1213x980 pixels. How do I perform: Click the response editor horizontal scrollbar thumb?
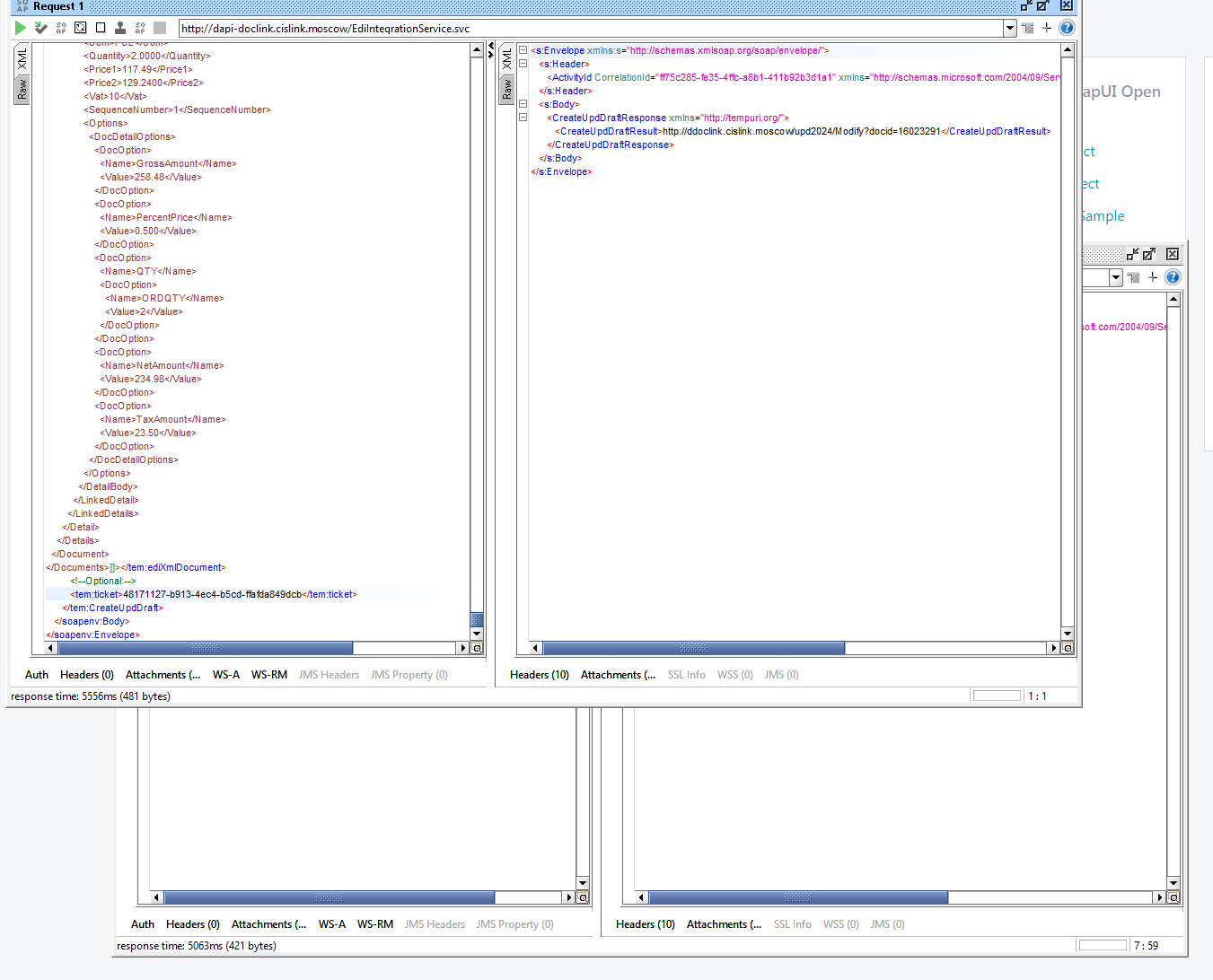click(x=694, y=648)
